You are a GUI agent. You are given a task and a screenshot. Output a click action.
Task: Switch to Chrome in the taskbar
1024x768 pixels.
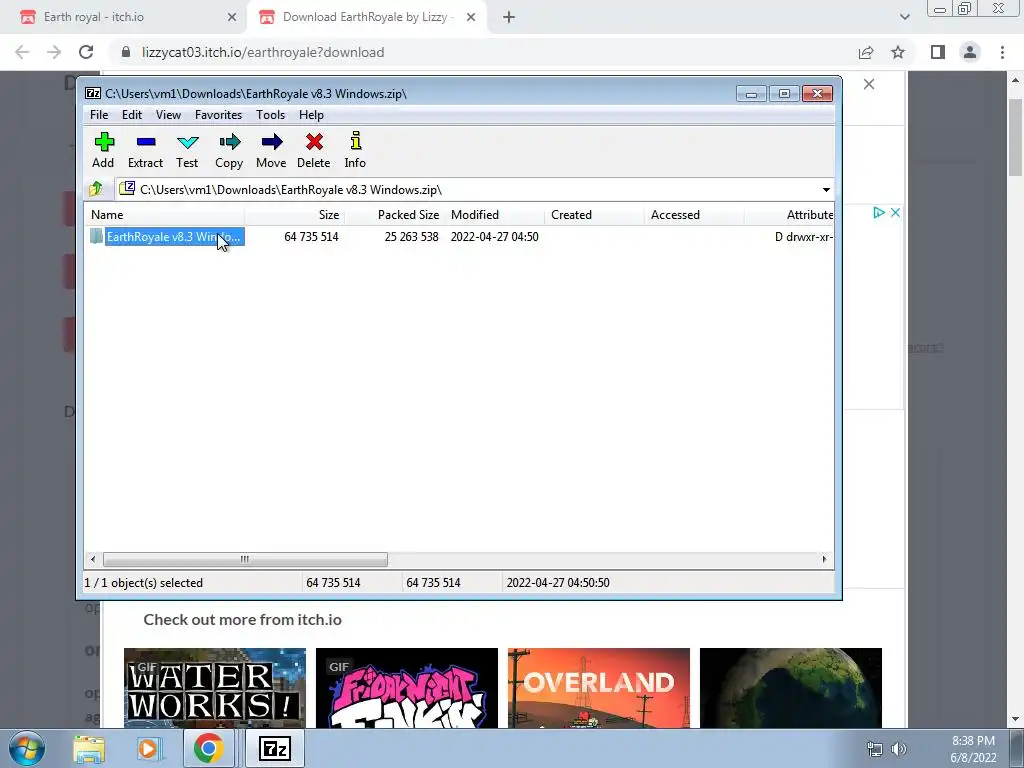tap(208, 748)
